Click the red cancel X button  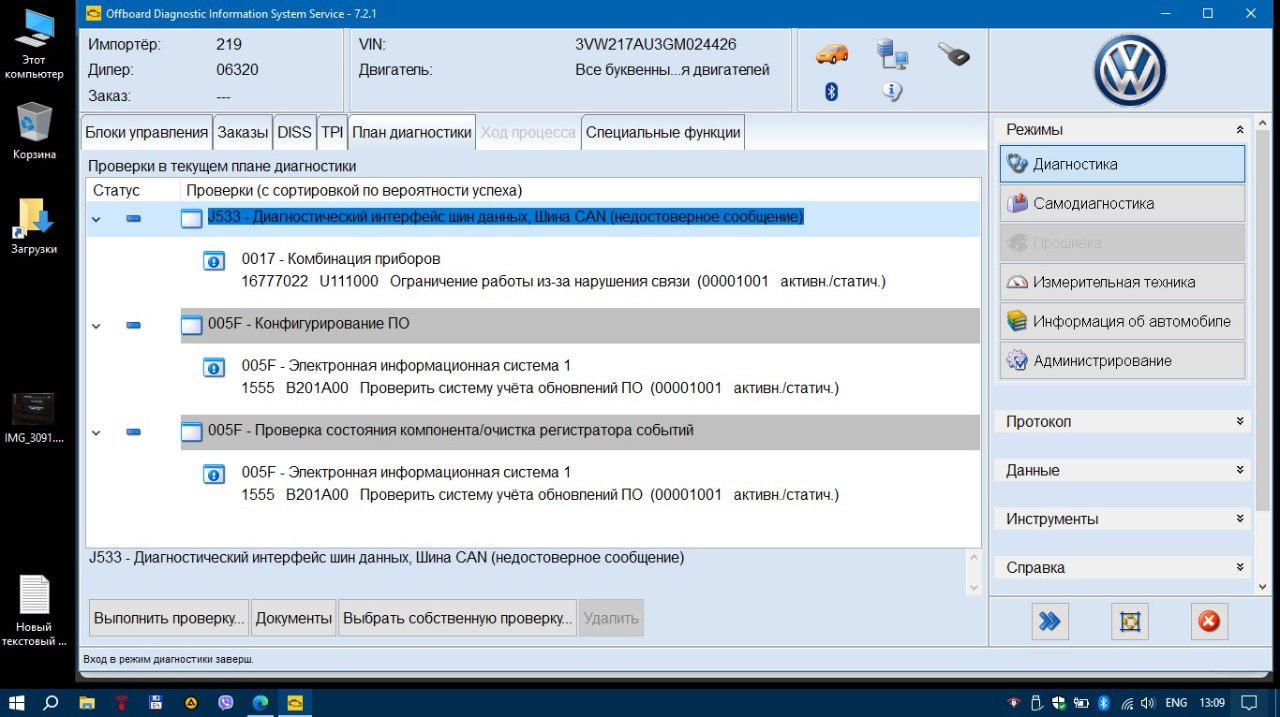[1209, 621]
